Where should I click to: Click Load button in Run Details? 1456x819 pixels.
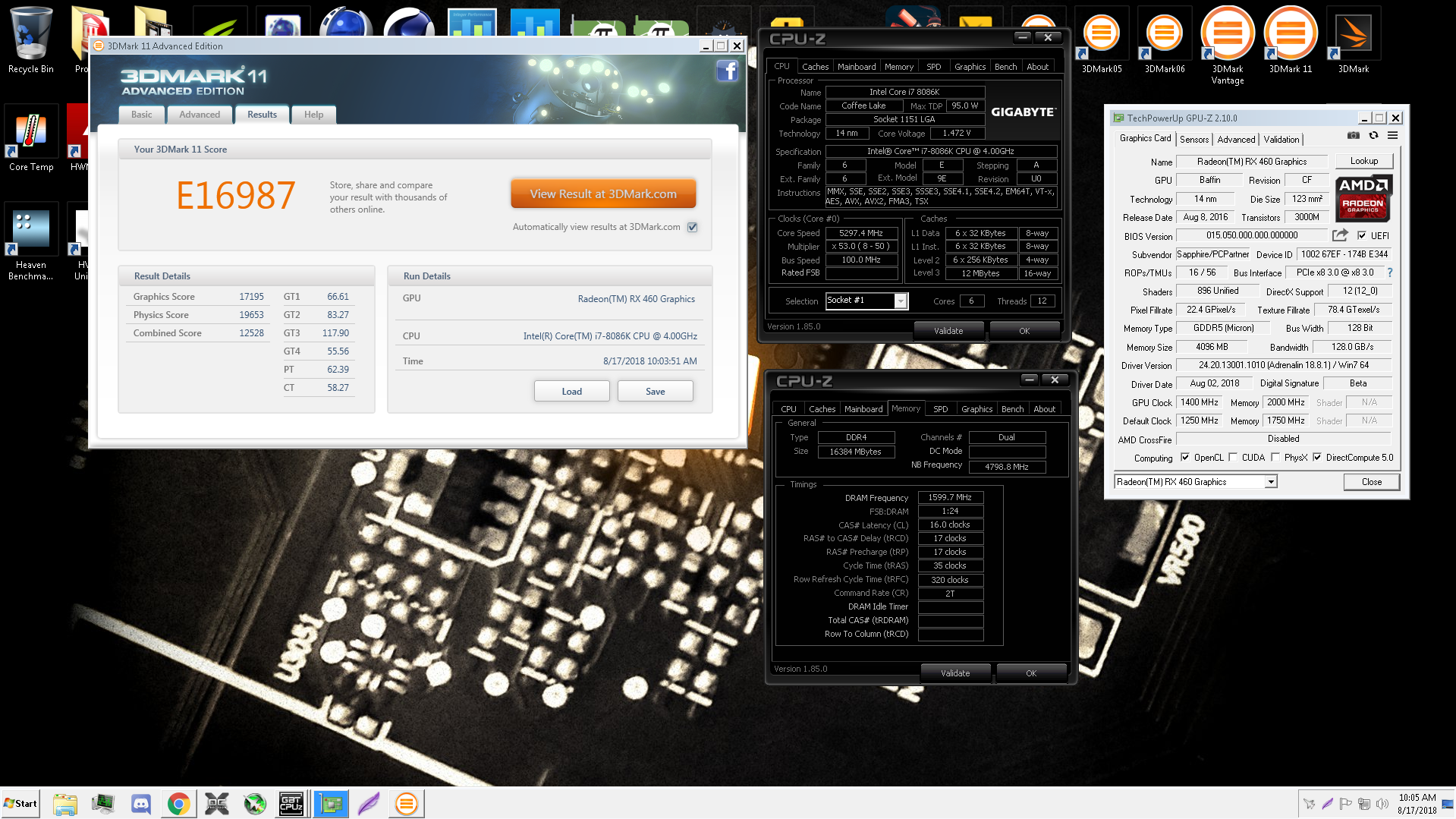tap(571, 391)
